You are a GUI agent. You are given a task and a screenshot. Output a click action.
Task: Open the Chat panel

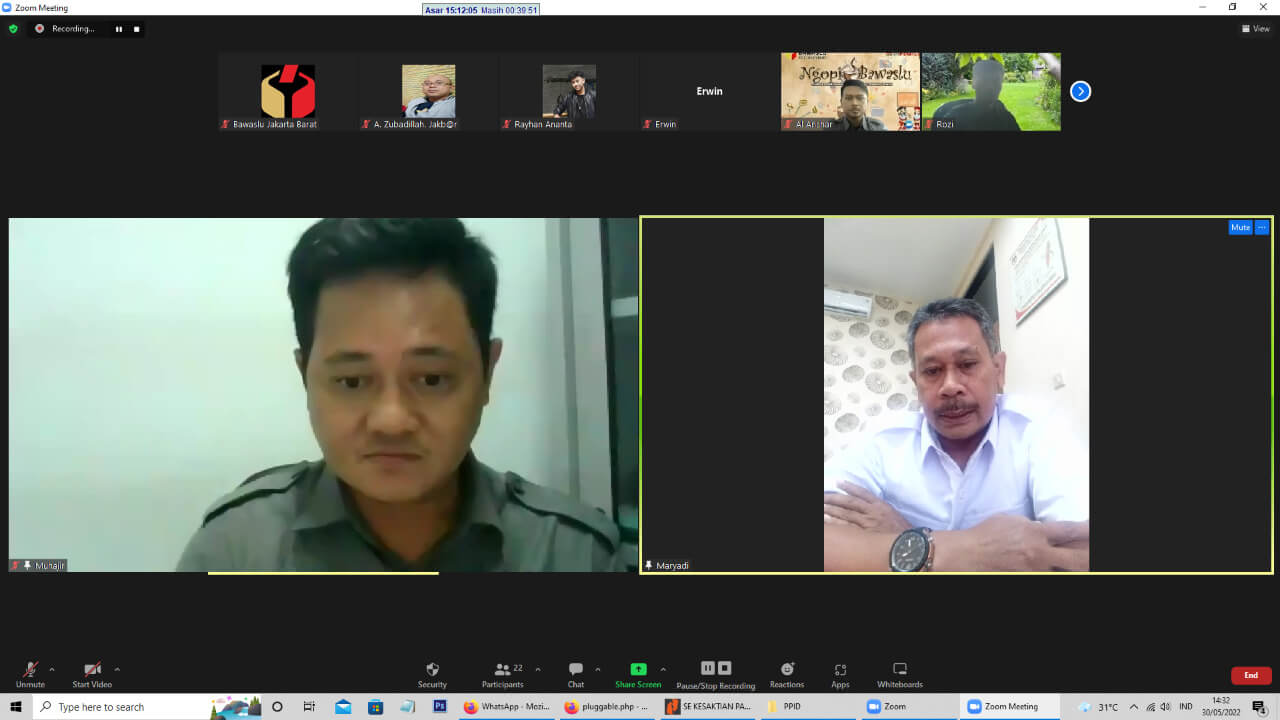tap(576, 674)
